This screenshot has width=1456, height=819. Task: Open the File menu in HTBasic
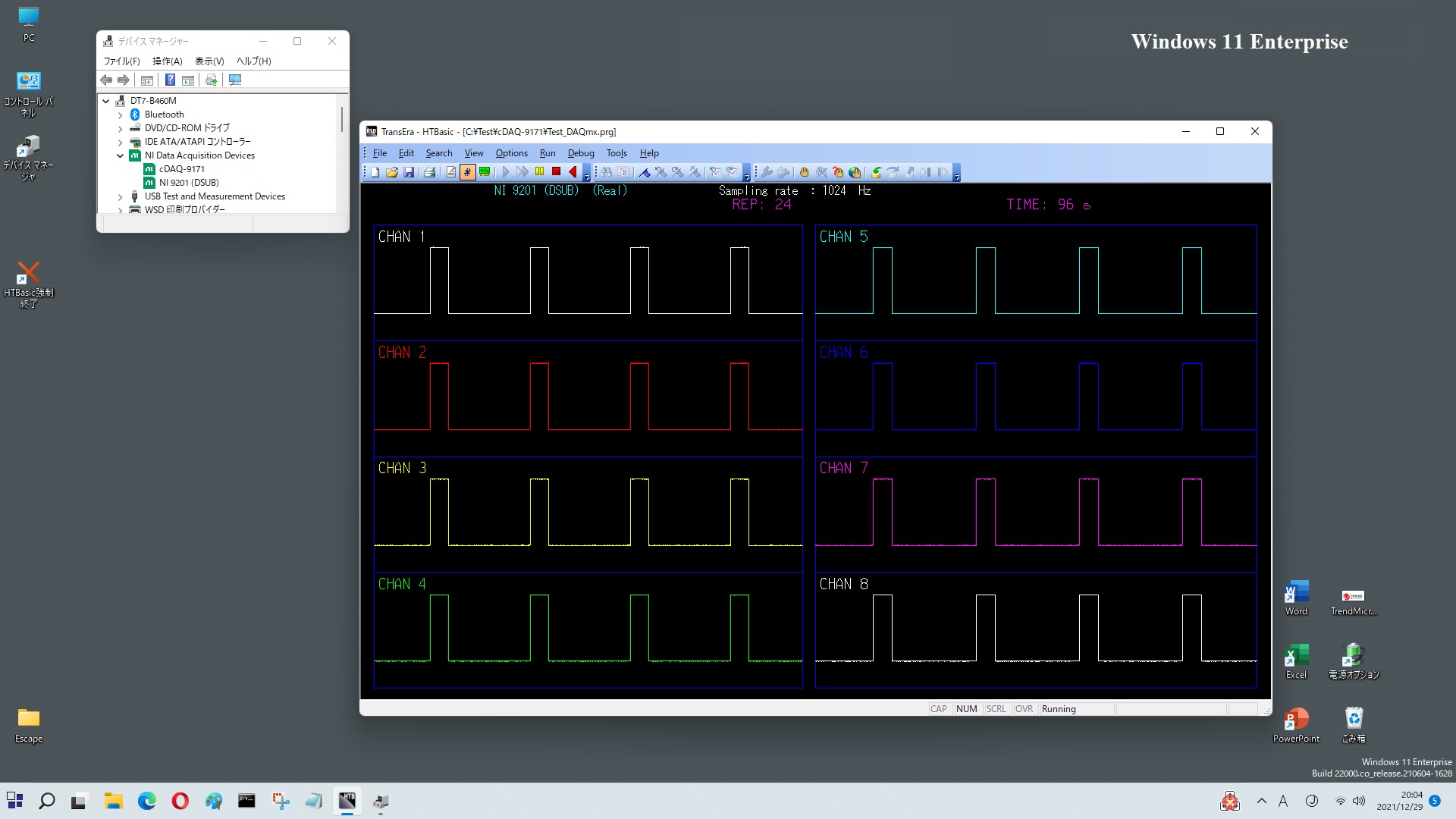coord(380,152)
